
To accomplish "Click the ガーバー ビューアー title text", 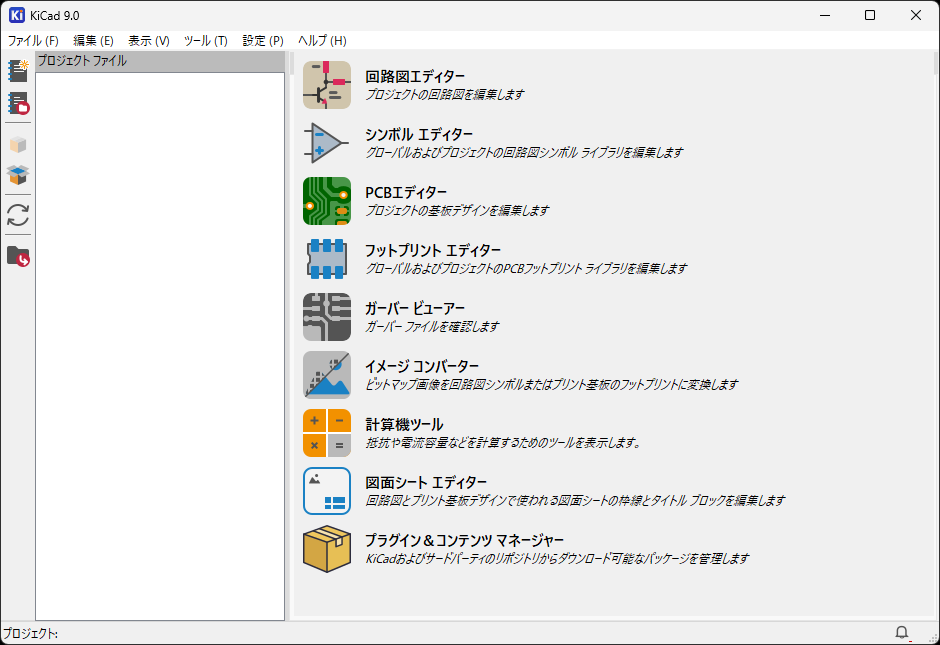I will coord(415,309).
